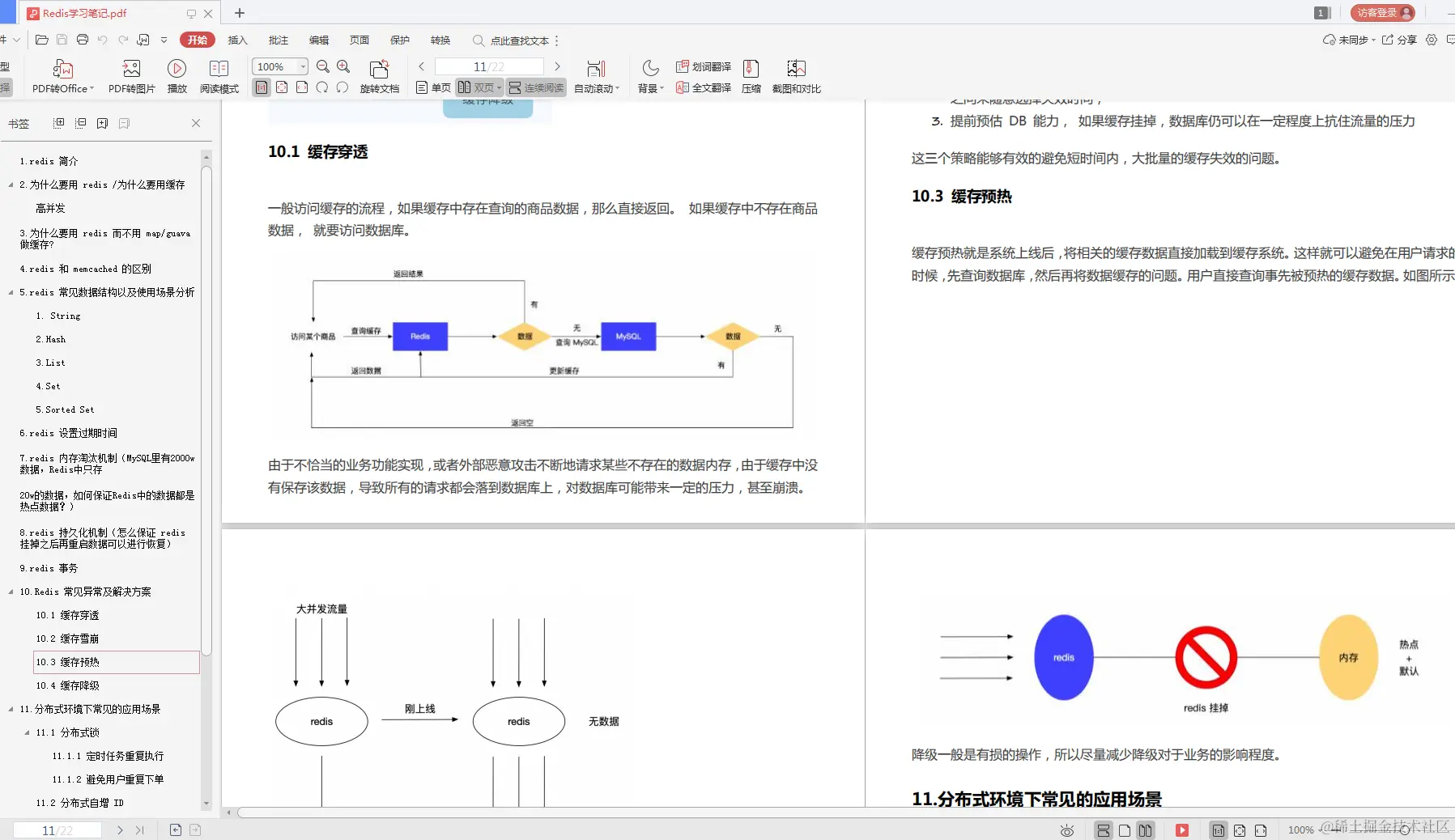The image size is (1455, 840).
Task: Enable 自动滚动 auto-scroll
Action: (597, 75)
